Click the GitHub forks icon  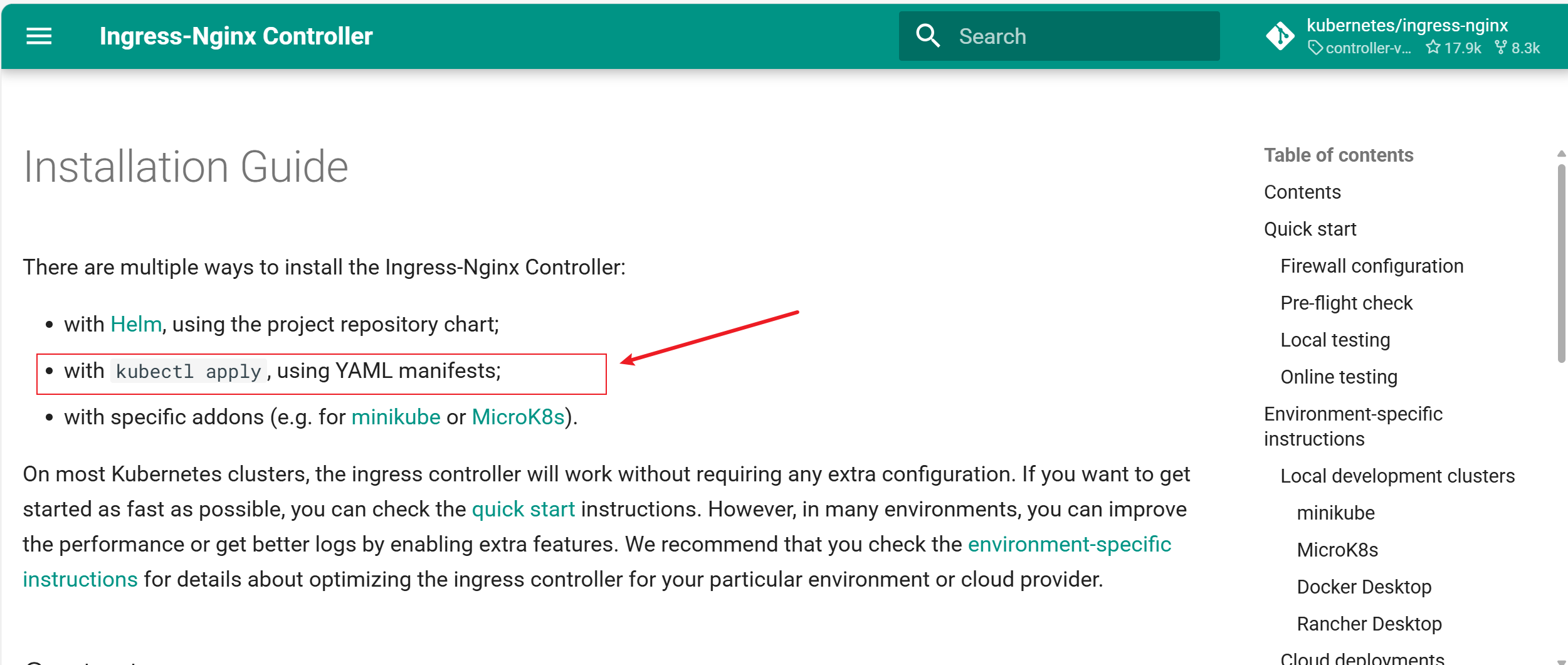(x=1500, y=47)
